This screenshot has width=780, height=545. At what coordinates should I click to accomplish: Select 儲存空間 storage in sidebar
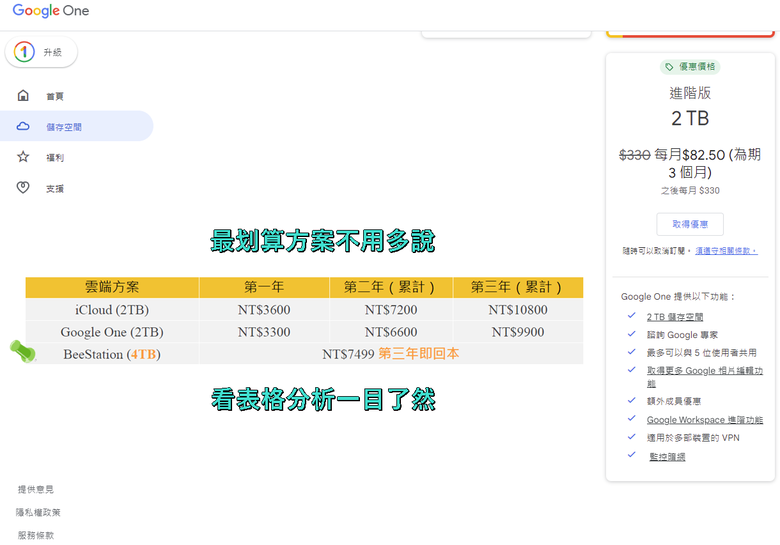76,126
